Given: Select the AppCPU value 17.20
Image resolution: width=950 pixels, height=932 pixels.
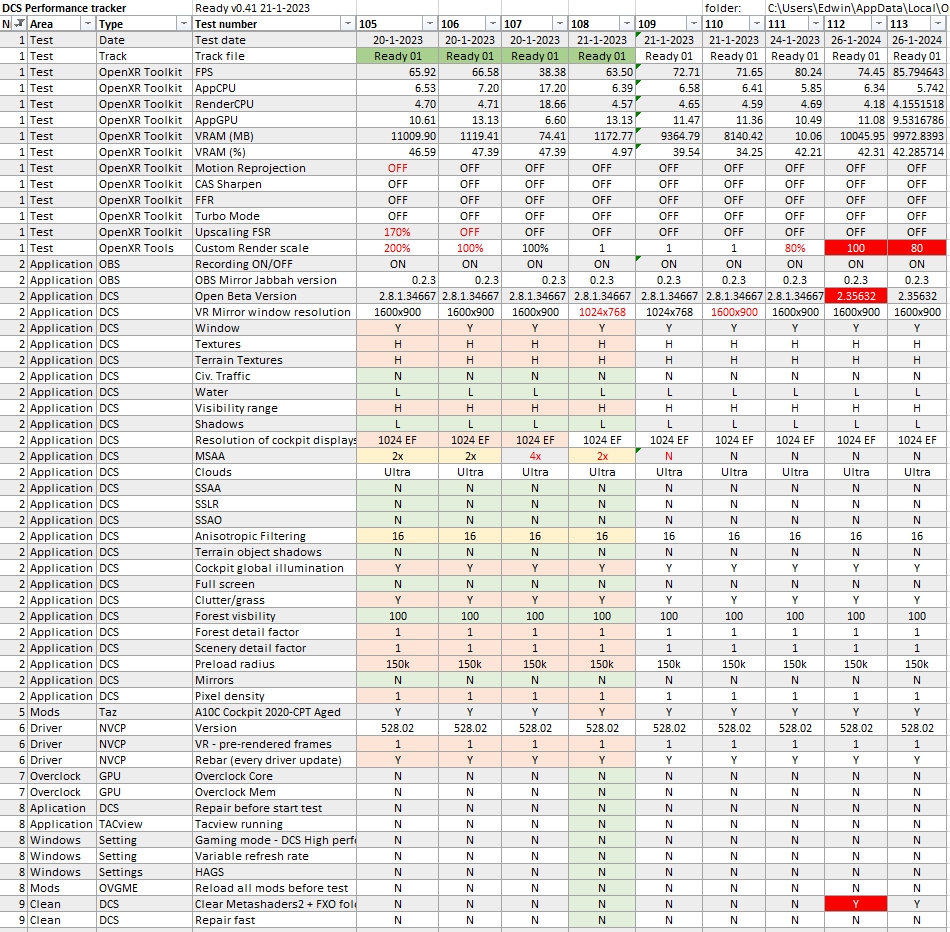Looking at the screenshot, I should click(x=534, y=88).
